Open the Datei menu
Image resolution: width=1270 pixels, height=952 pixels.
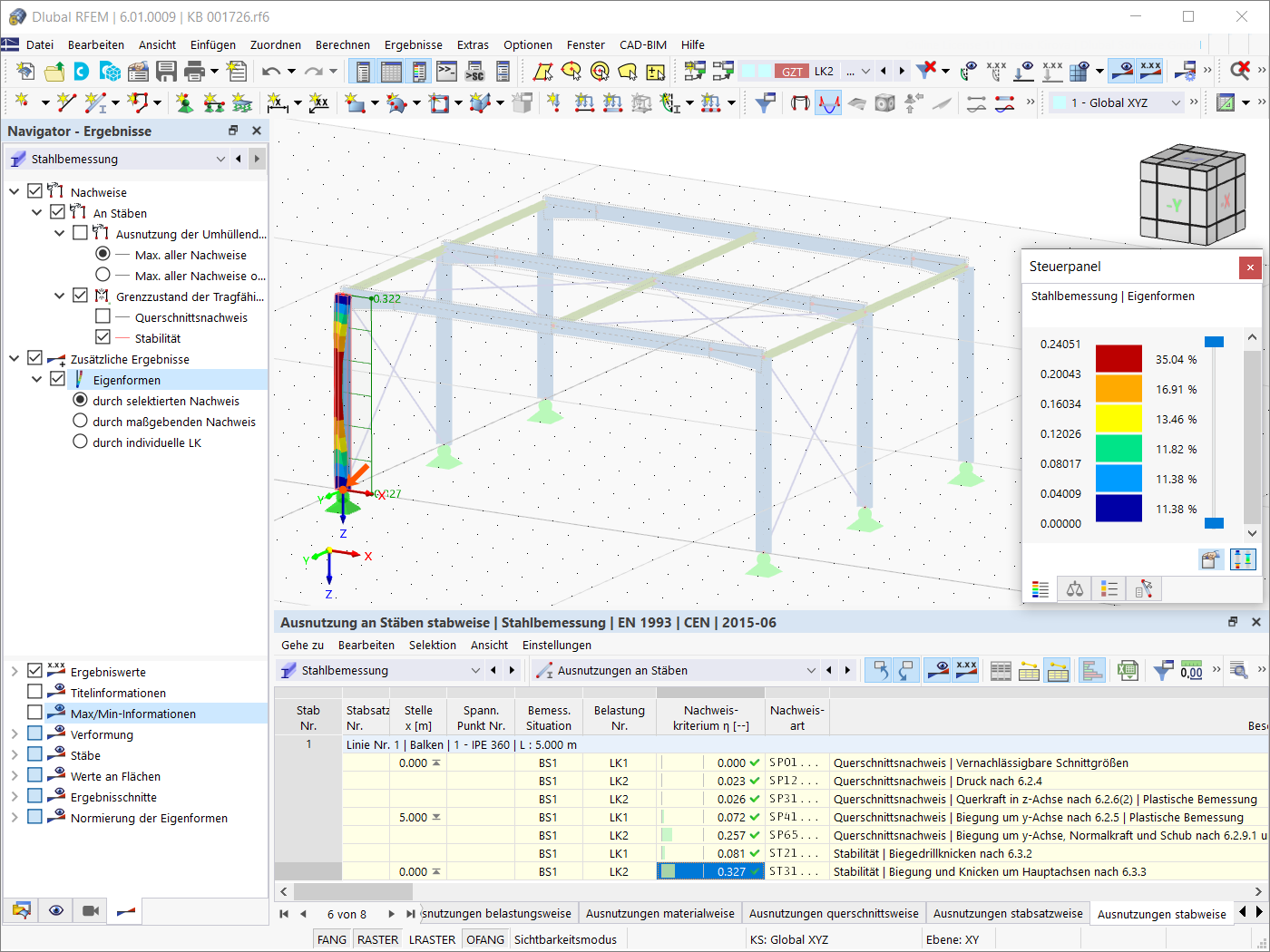click(x=40, y=44)
